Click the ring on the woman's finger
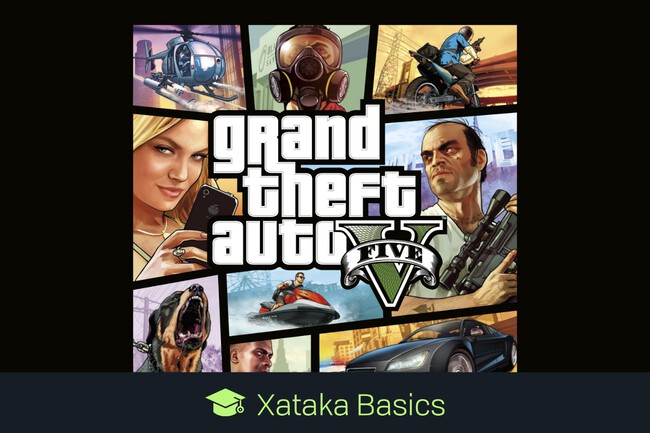This screenshot has height=433, width=650. coord(179,252)
